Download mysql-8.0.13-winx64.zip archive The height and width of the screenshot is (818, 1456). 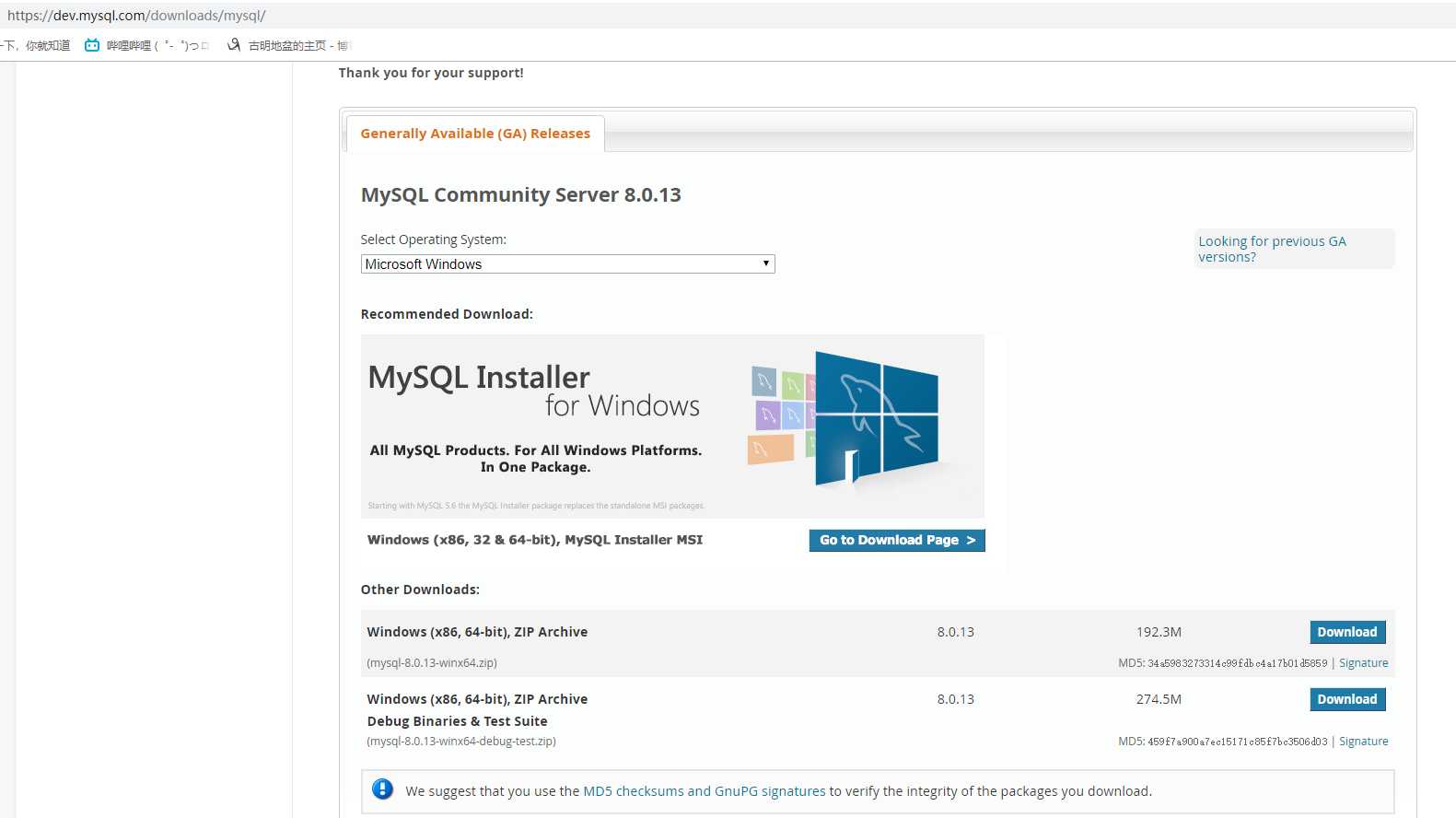click(1347, 632)
